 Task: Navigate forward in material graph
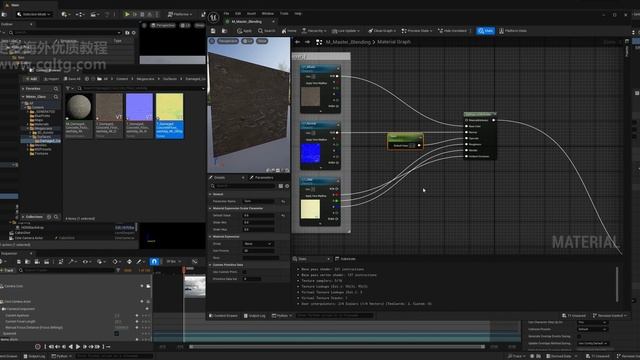tap(307, 42)
